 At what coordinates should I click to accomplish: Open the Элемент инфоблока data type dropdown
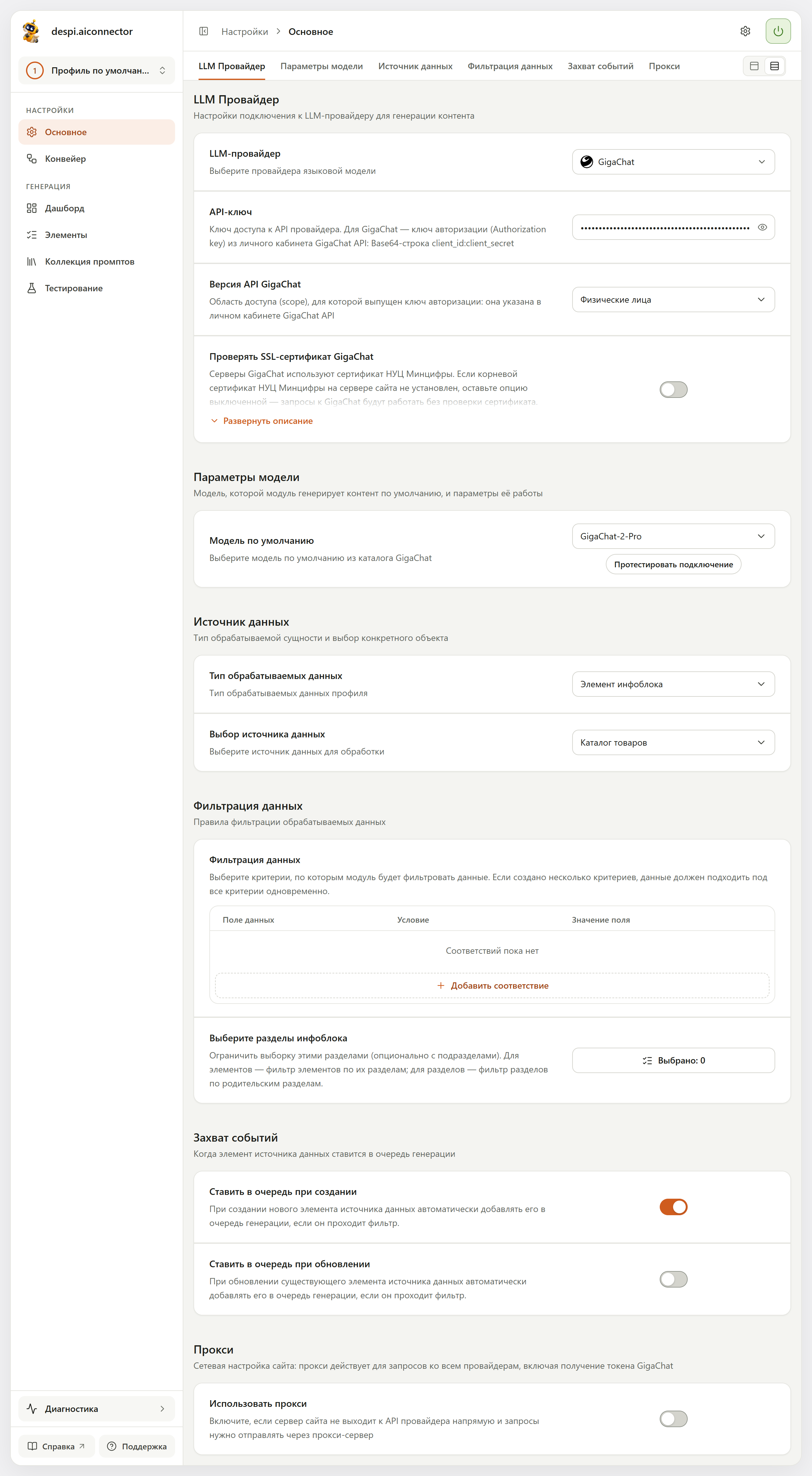click(x=673, y=684)
